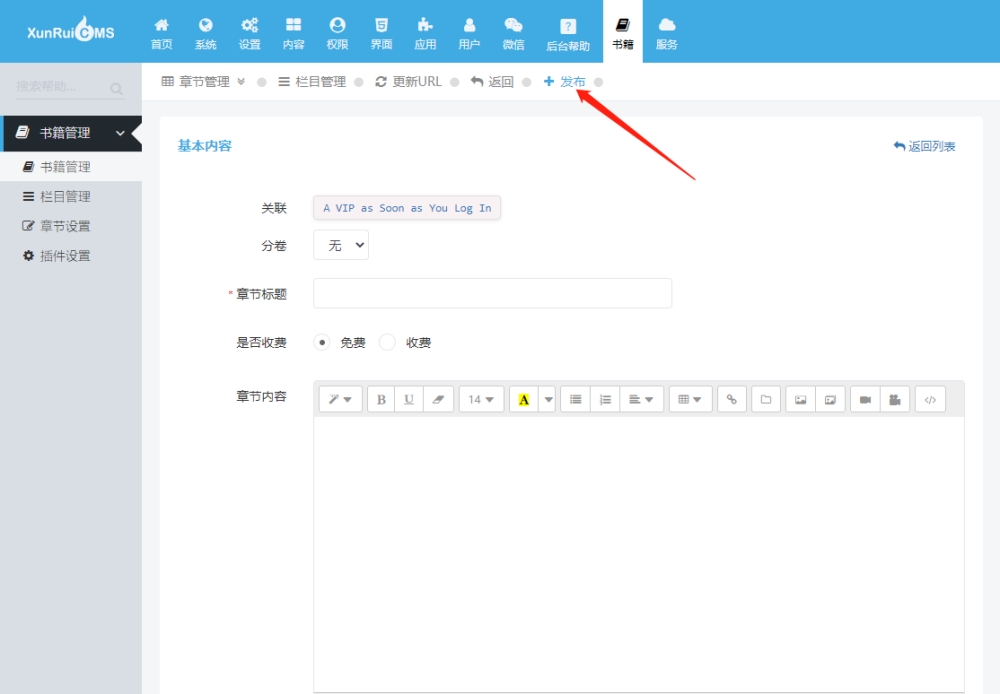Click into the 章节内容 editor area
This screenshot has height=694, width=1000.
(638, 554)
